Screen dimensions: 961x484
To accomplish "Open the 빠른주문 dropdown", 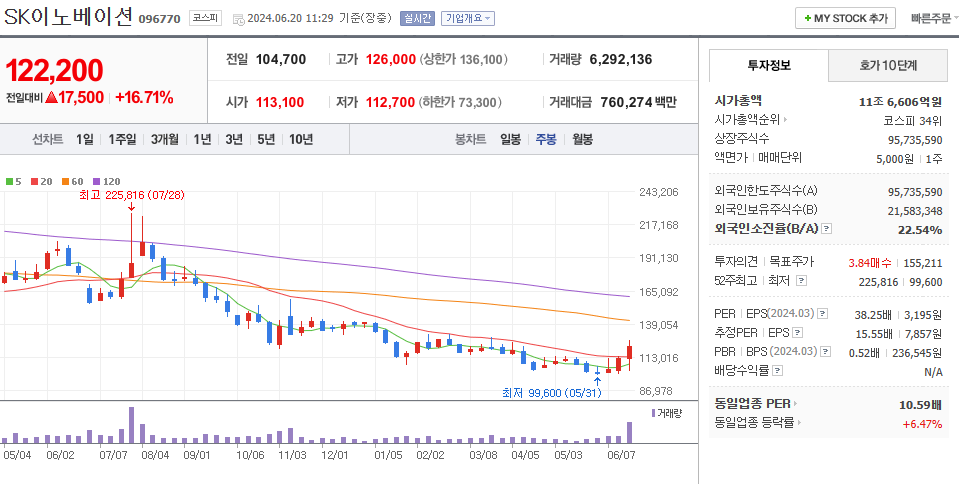I will (x=935, y=18).
